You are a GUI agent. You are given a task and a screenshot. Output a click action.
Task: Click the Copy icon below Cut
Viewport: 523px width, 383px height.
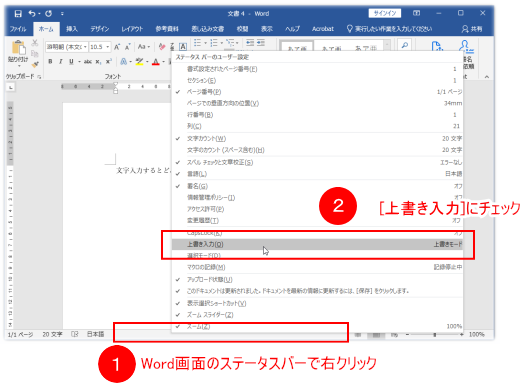[x=35, y=53]
